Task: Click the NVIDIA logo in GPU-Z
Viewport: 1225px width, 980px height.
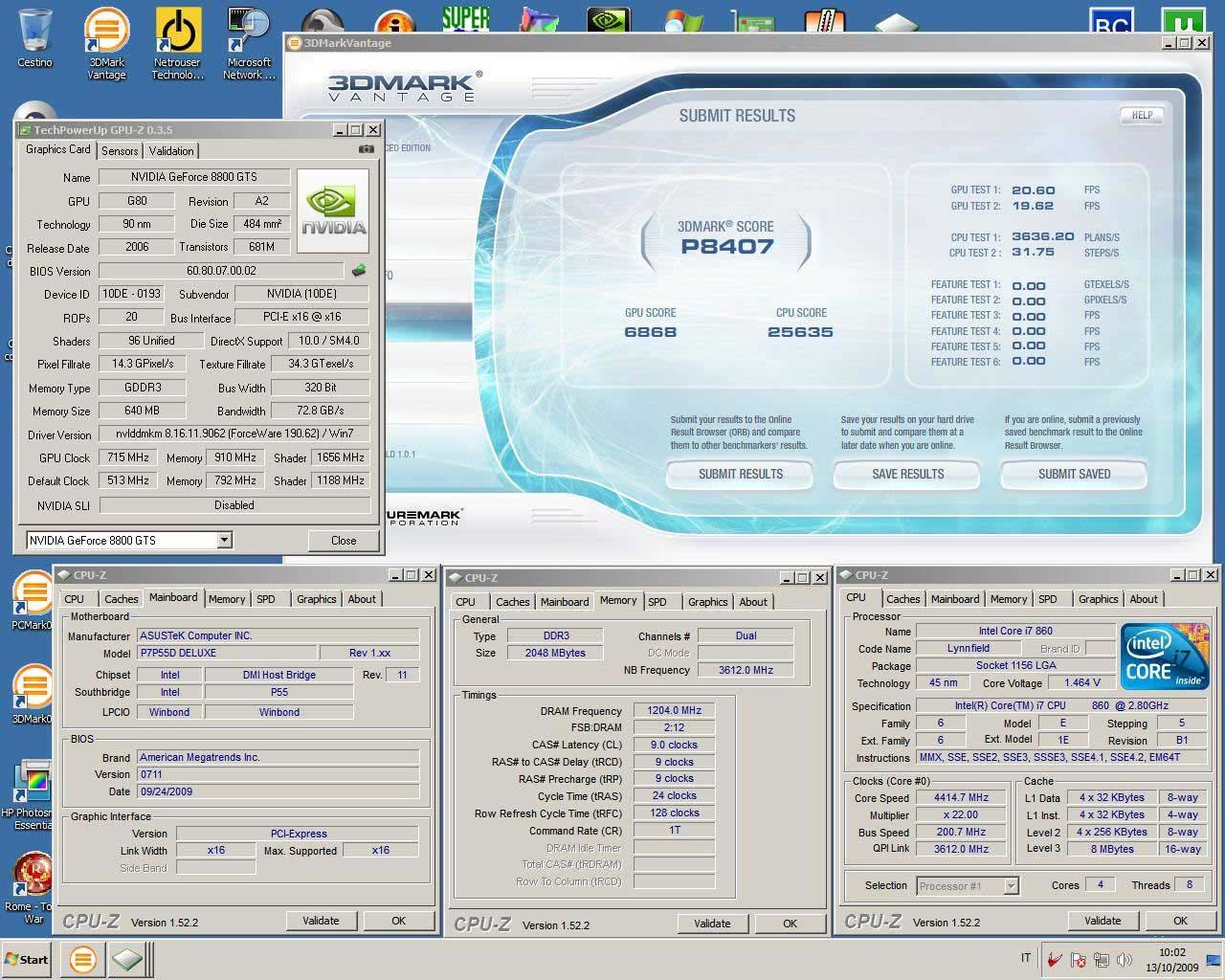Action: click(x=333, y=211)
